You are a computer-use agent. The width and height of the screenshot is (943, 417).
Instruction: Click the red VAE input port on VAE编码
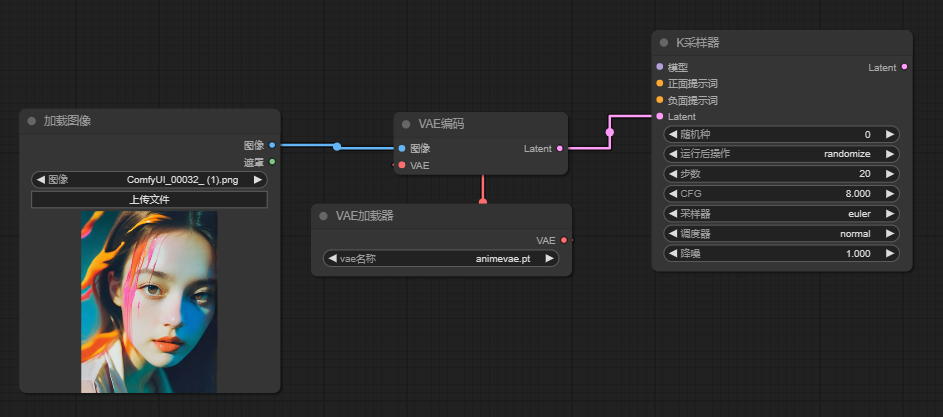pyautogui.click(x=402, y=165)
